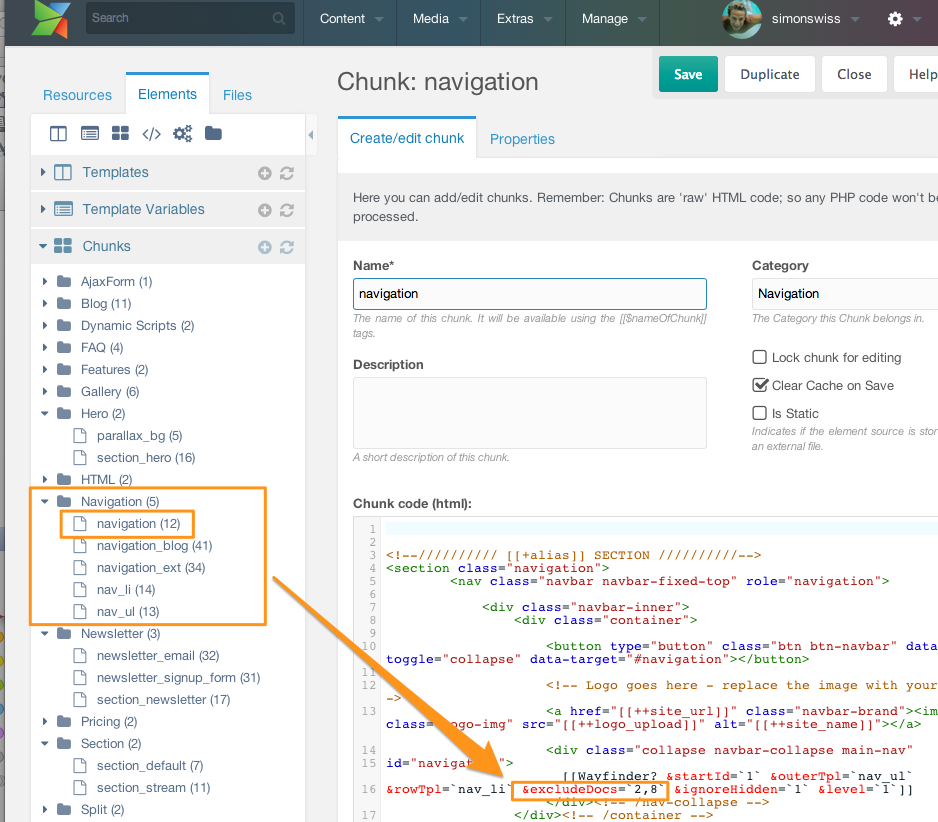
Task: Click the plugins gears icon
Action: tap(182, 134)
